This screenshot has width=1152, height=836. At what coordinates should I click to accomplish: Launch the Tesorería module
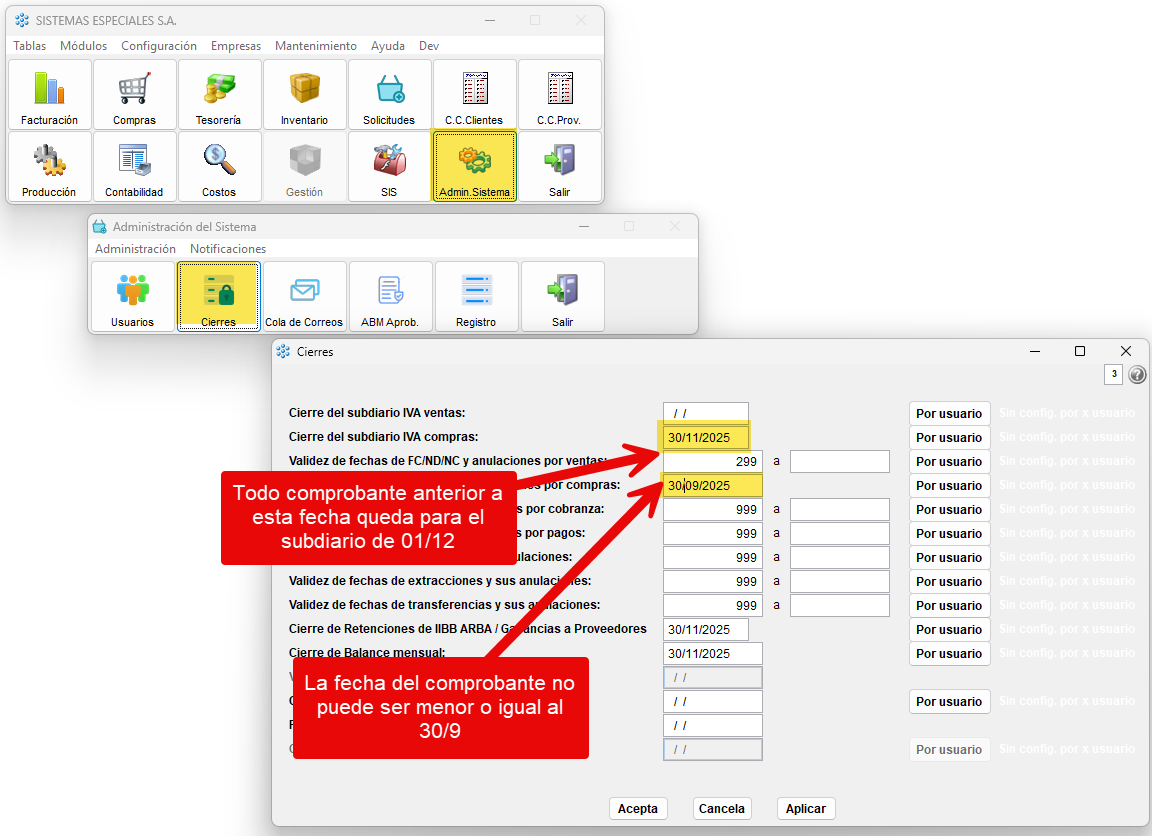[x=219, y=95]
